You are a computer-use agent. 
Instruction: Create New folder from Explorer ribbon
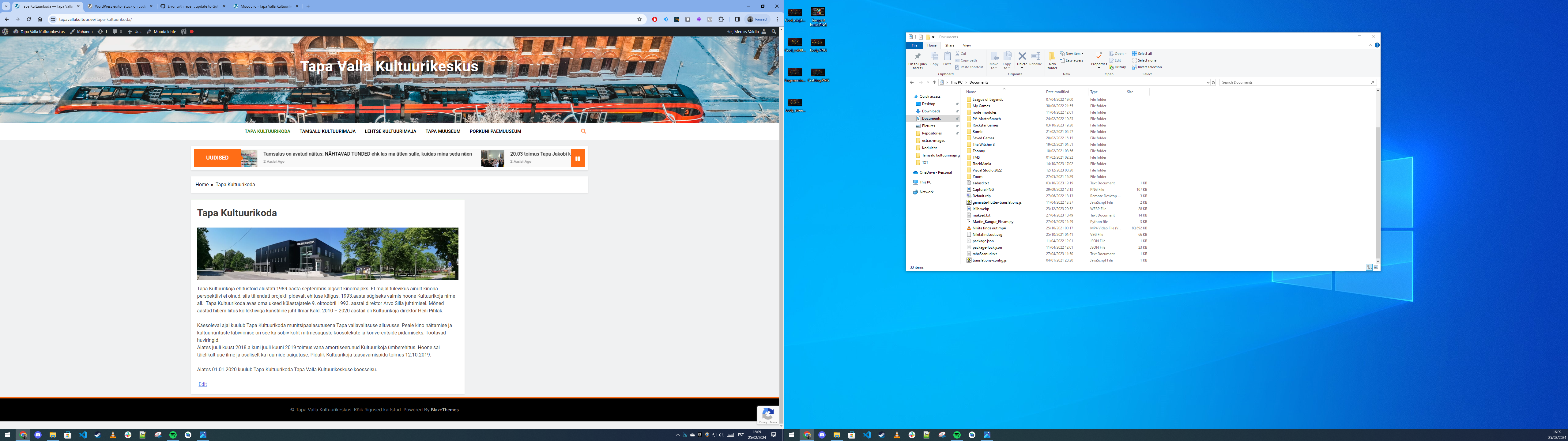coord(1052,61)
